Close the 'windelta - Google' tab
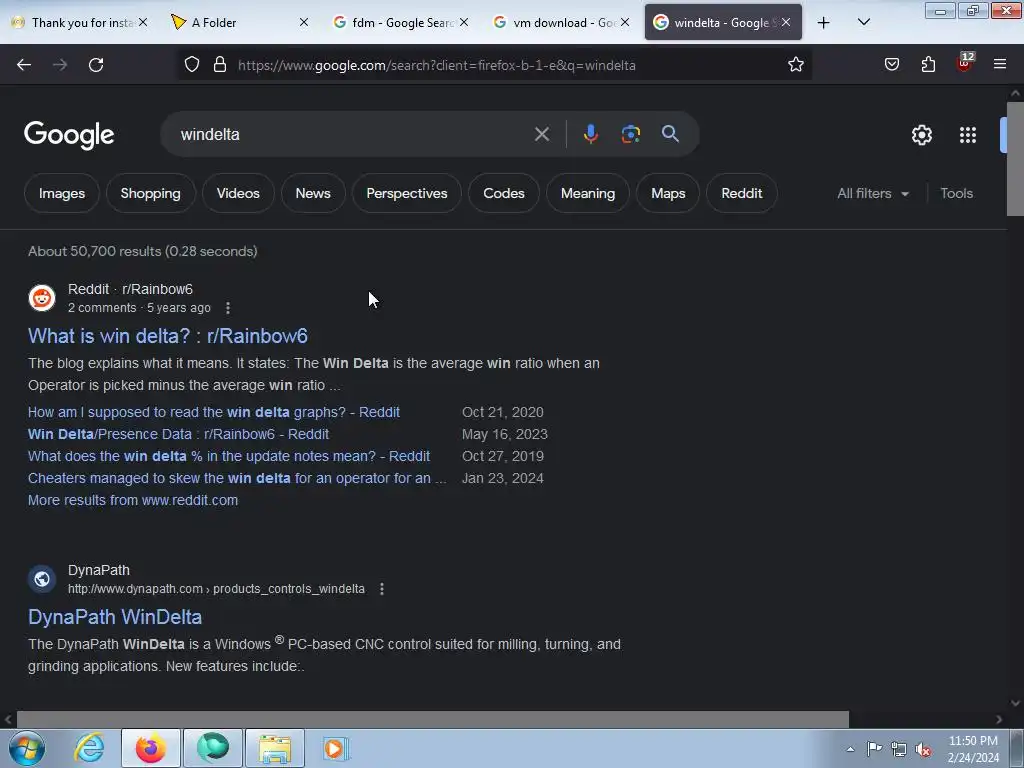 (786, 23)
